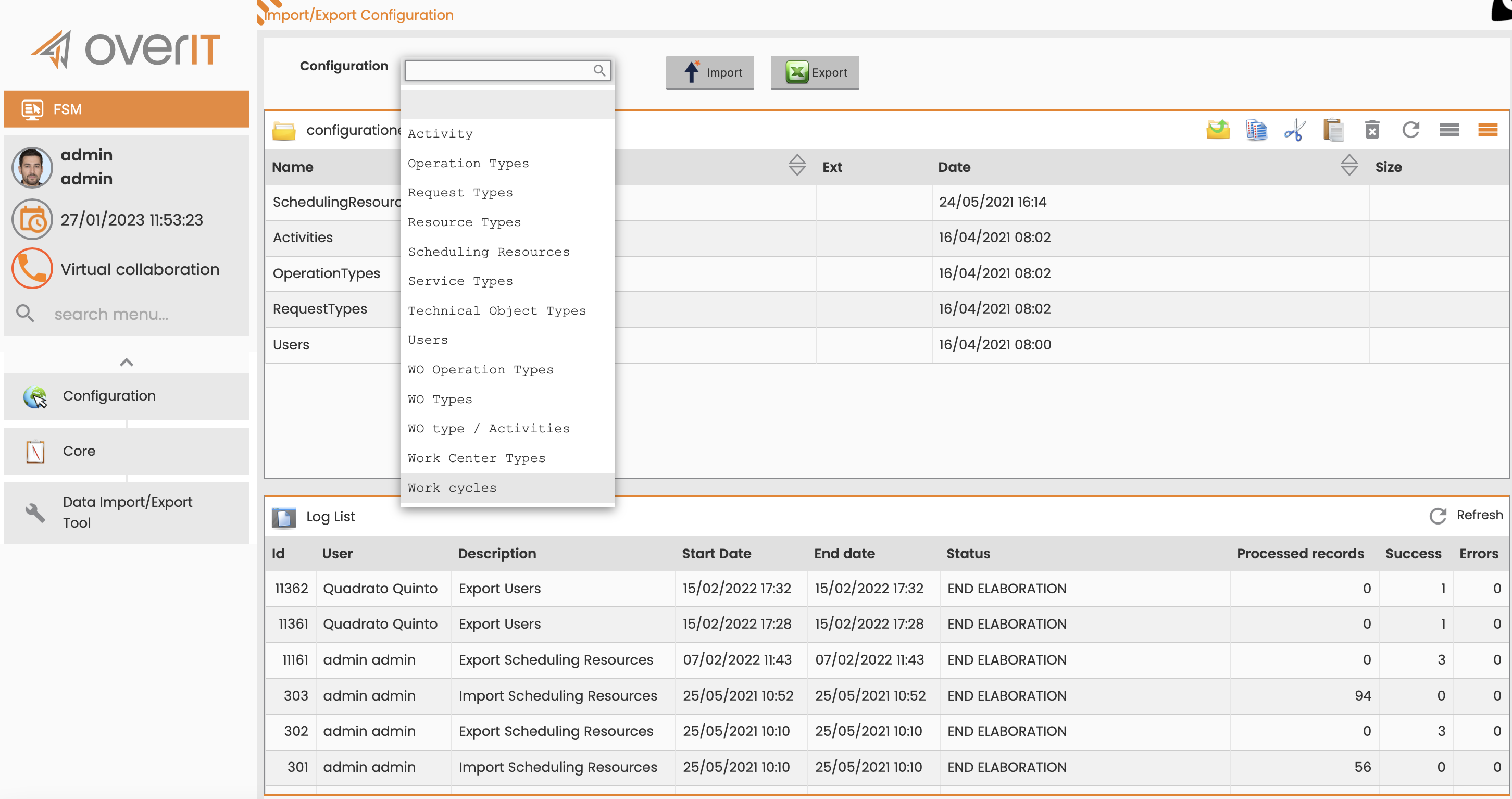Click the yellow configuration folder icon
This screenshot has width=1512, height=799.
pyautogui.click(x=284, y=130)
